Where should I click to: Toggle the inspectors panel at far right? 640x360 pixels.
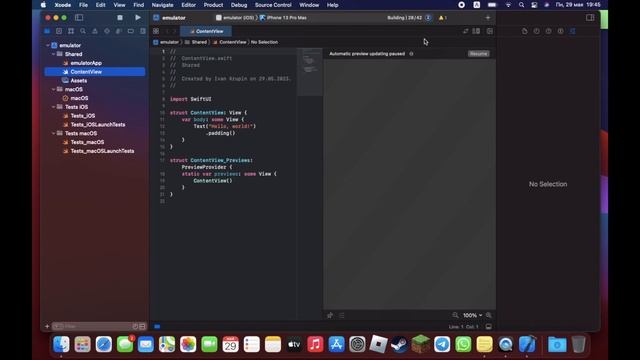590,18
